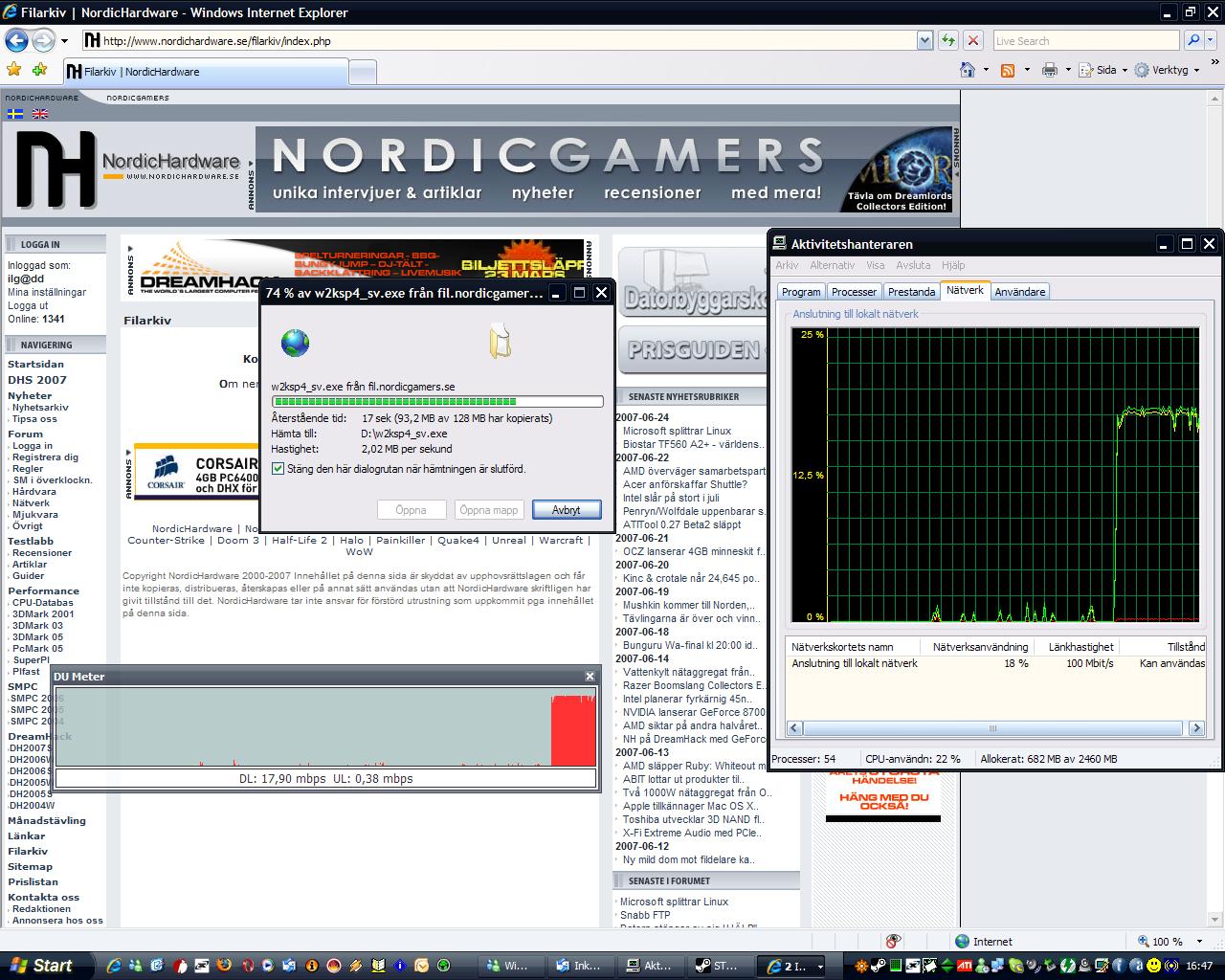Click the Logga ut link

coord(28,306)
